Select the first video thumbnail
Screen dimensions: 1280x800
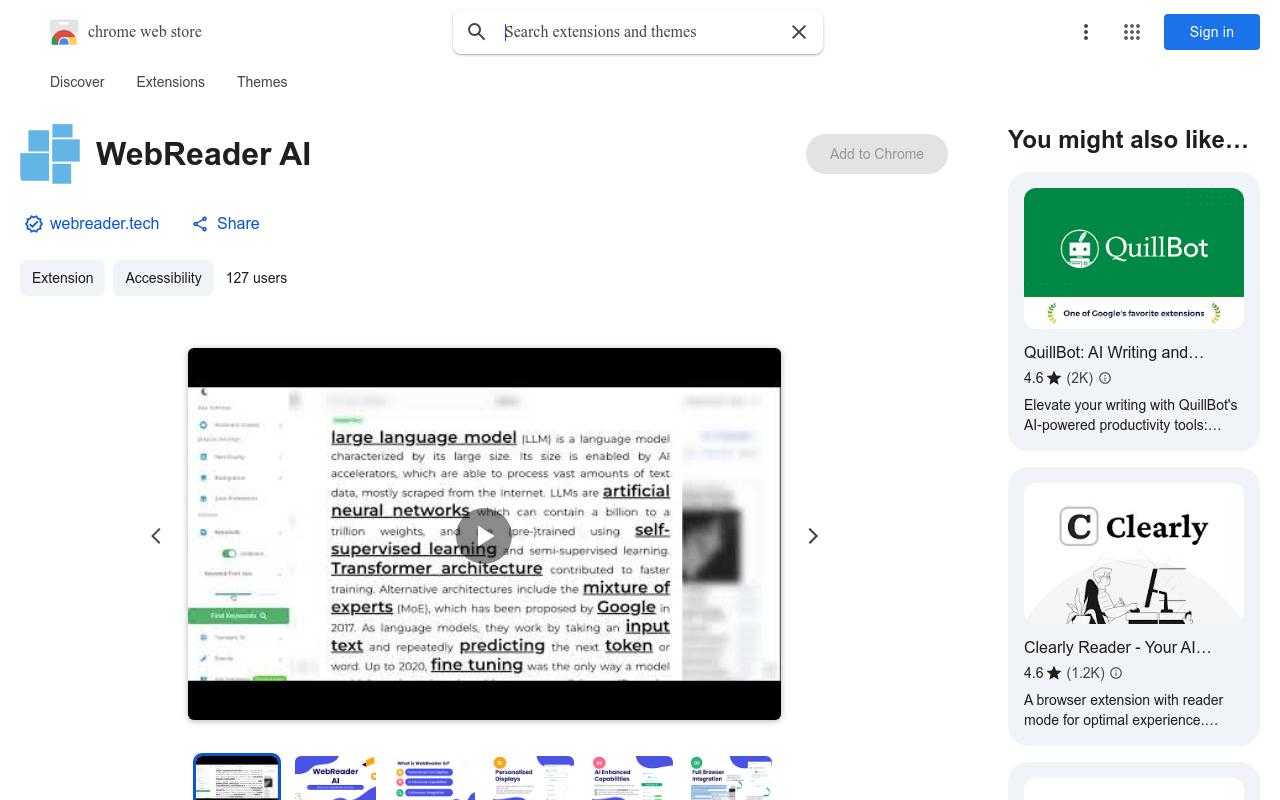click(237, 778)
